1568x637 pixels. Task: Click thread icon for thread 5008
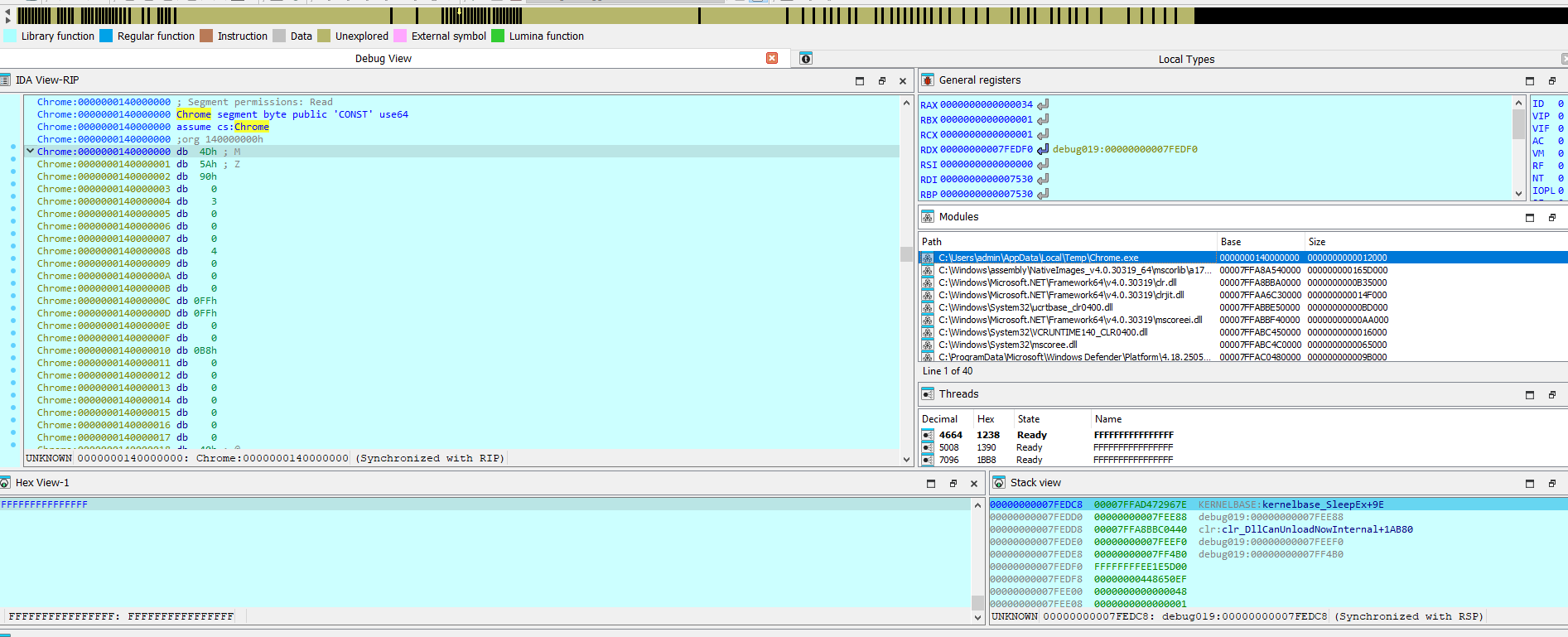point(928,447)
